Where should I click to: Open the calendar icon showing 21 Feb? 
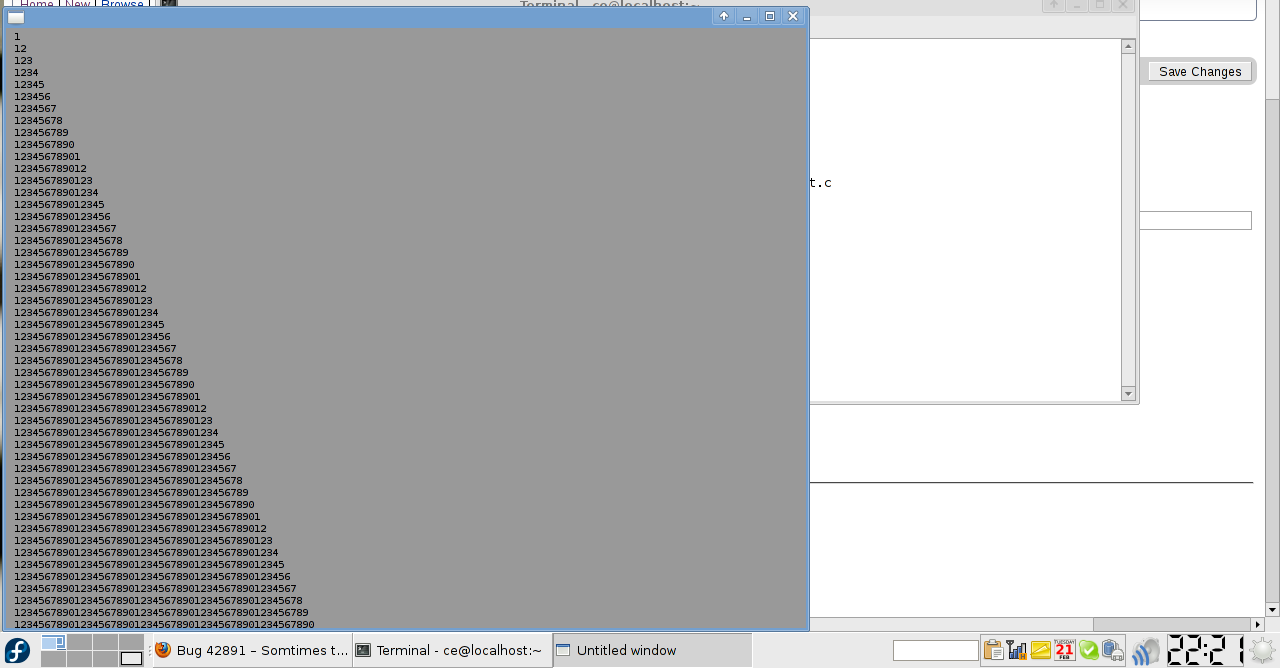(x=1064, y=650)
